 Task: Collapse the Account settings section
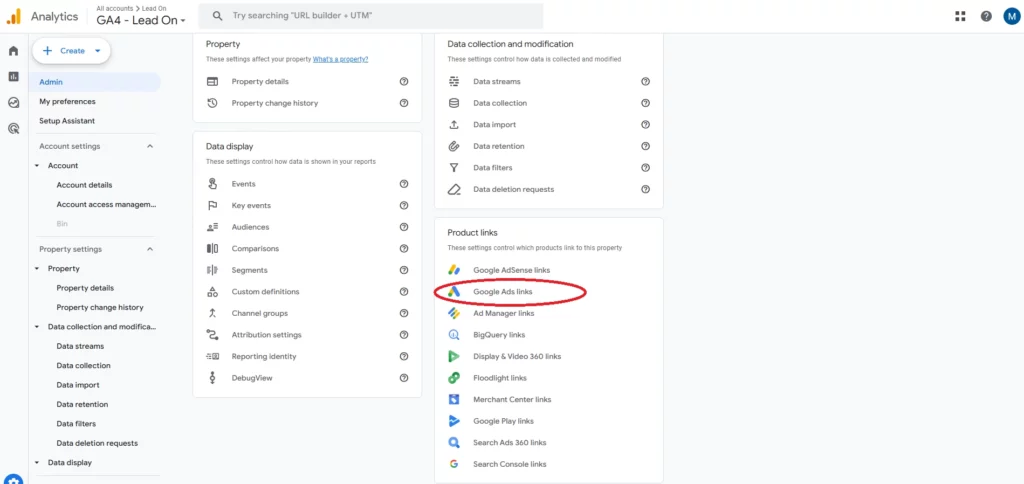(150, 146)
